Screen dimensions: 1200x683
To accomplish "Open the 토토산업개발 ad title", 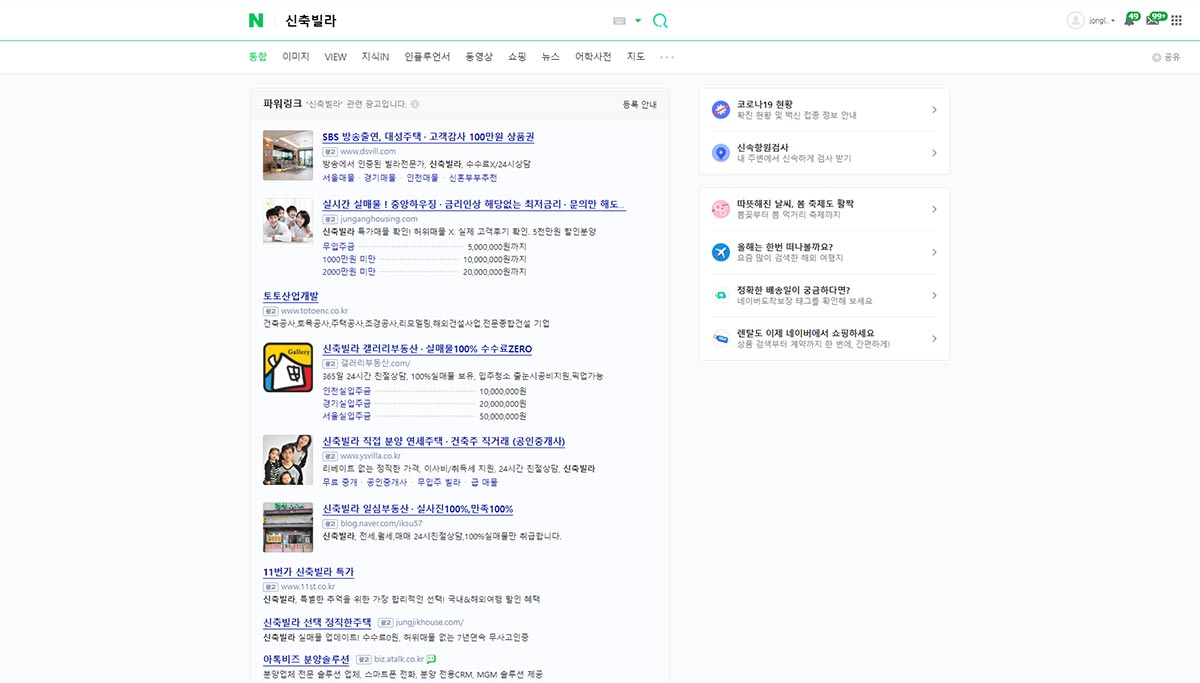I will (x=291, y=297).
